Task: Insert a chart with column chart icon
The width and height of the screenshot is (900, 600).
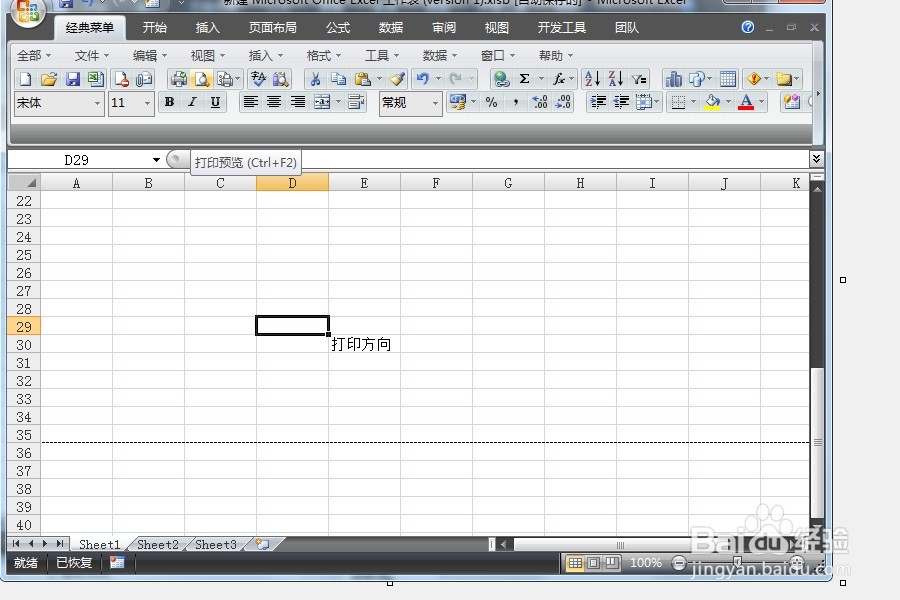Action: tap(673, 79)
